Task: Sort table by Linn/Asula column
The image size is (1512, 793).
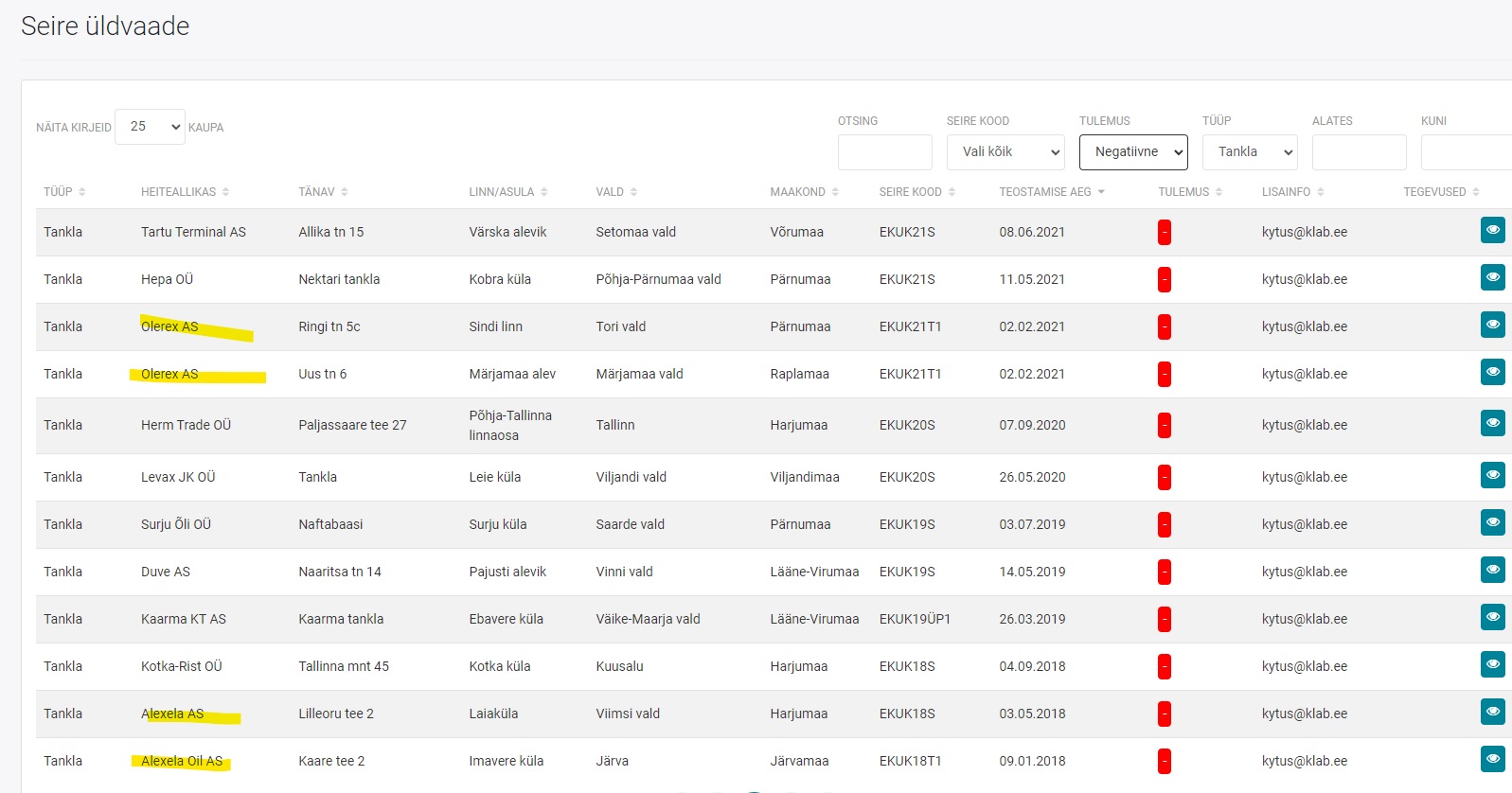Action: (508, 191)
